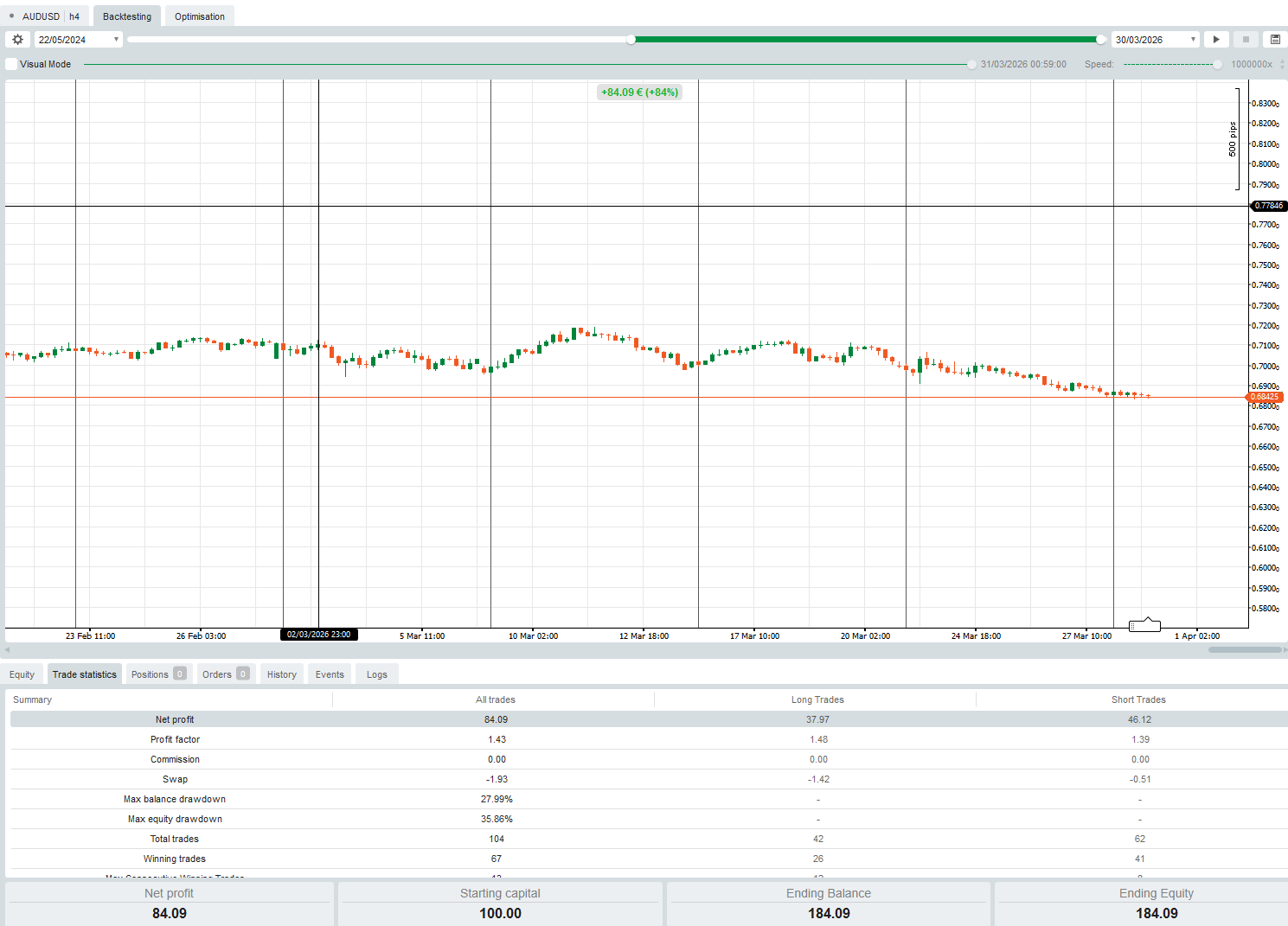Open the h4 timeframe selector
The height and width of the screenshot is (926, 1288).
click(x=74, y=16)
